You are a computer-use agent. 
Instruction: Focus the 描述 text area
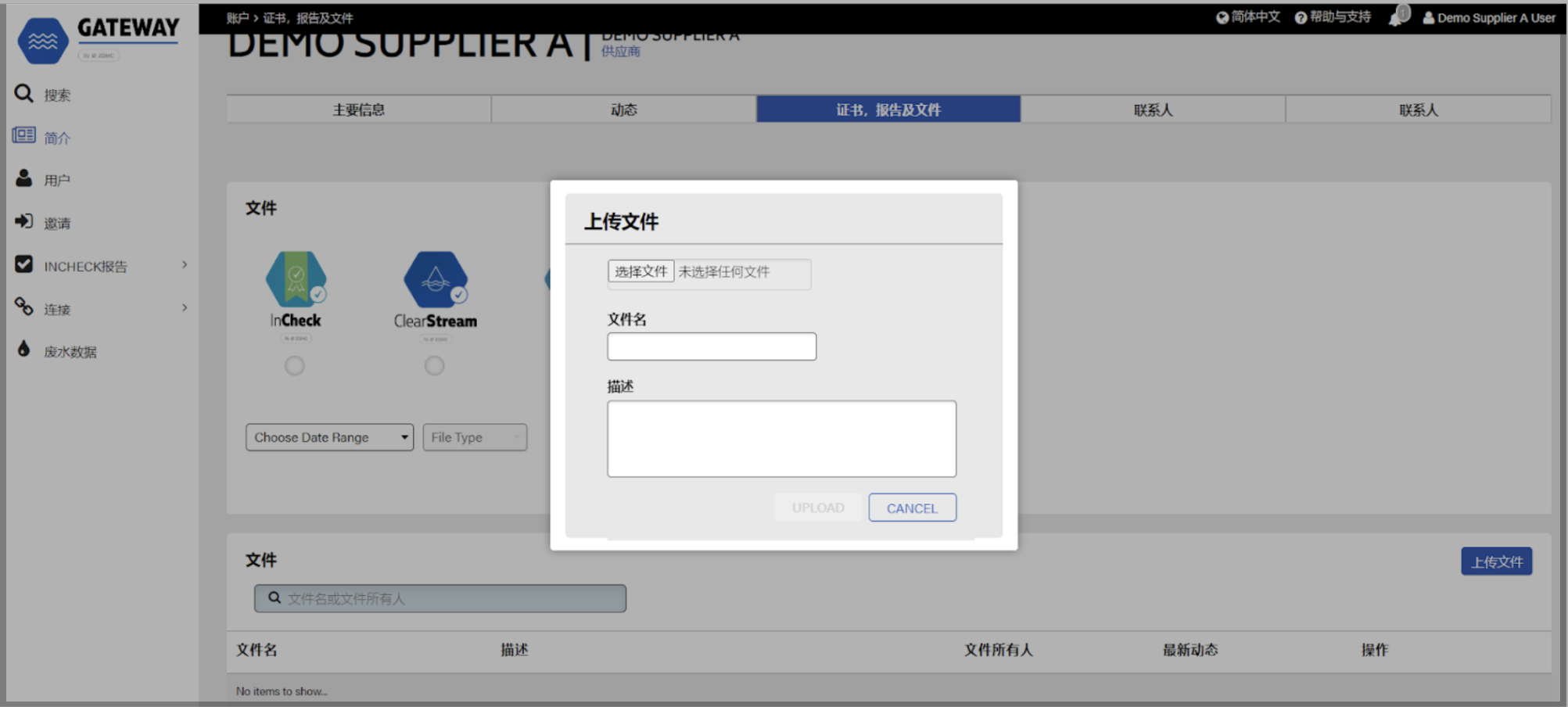(x=781, y=439)
